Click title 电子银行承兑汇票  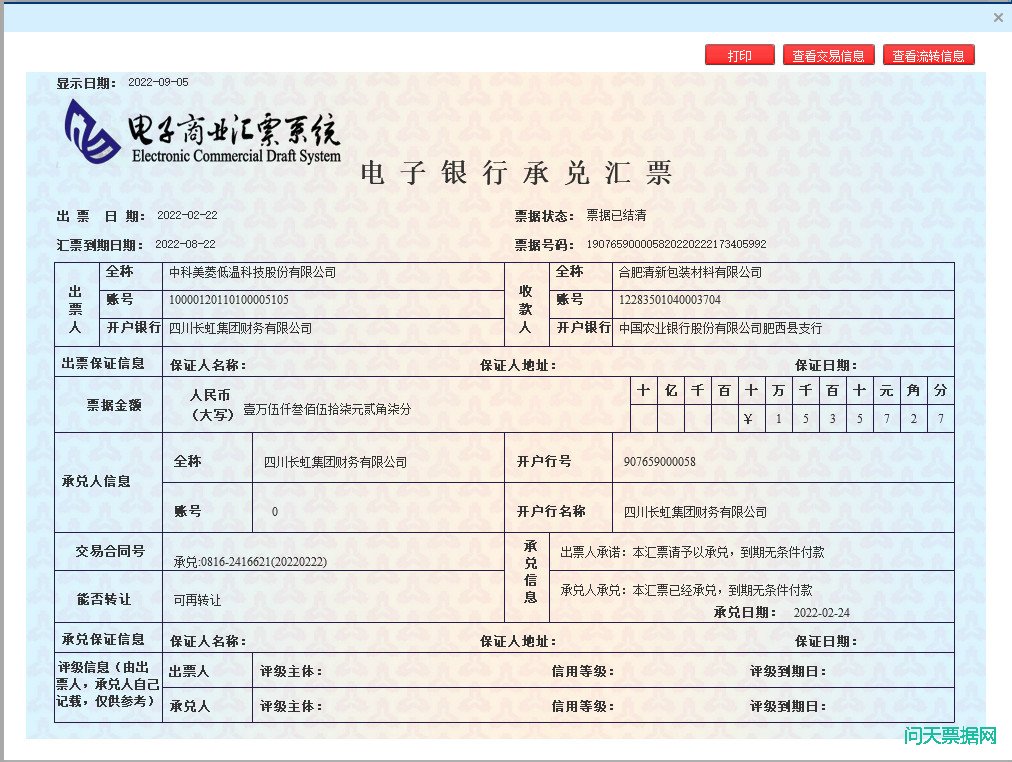[516, 173]
